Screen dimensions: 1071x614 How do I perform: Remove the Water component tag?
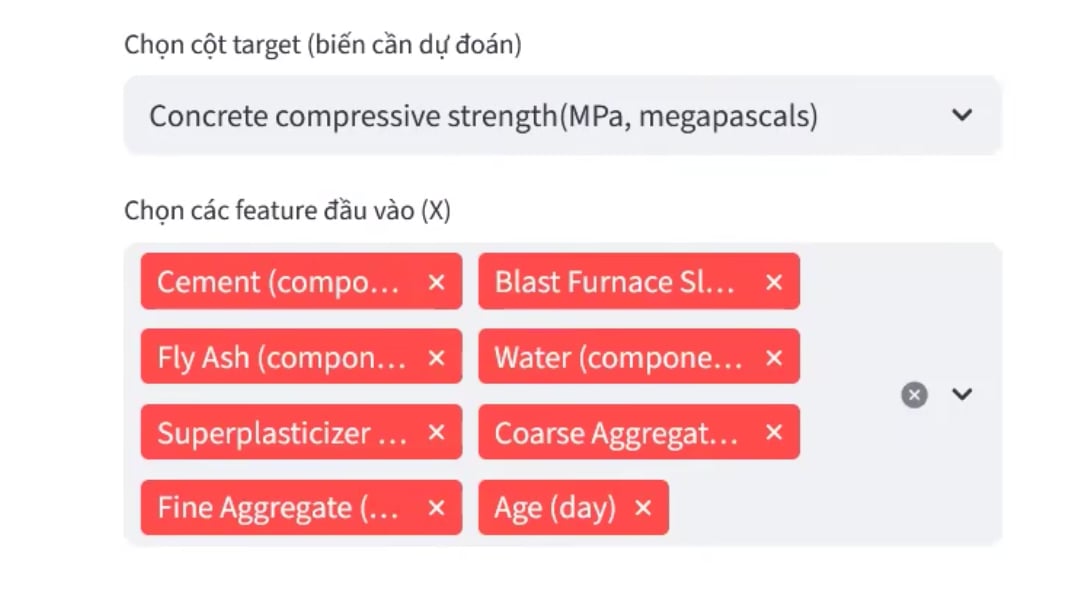pos(773,358)
